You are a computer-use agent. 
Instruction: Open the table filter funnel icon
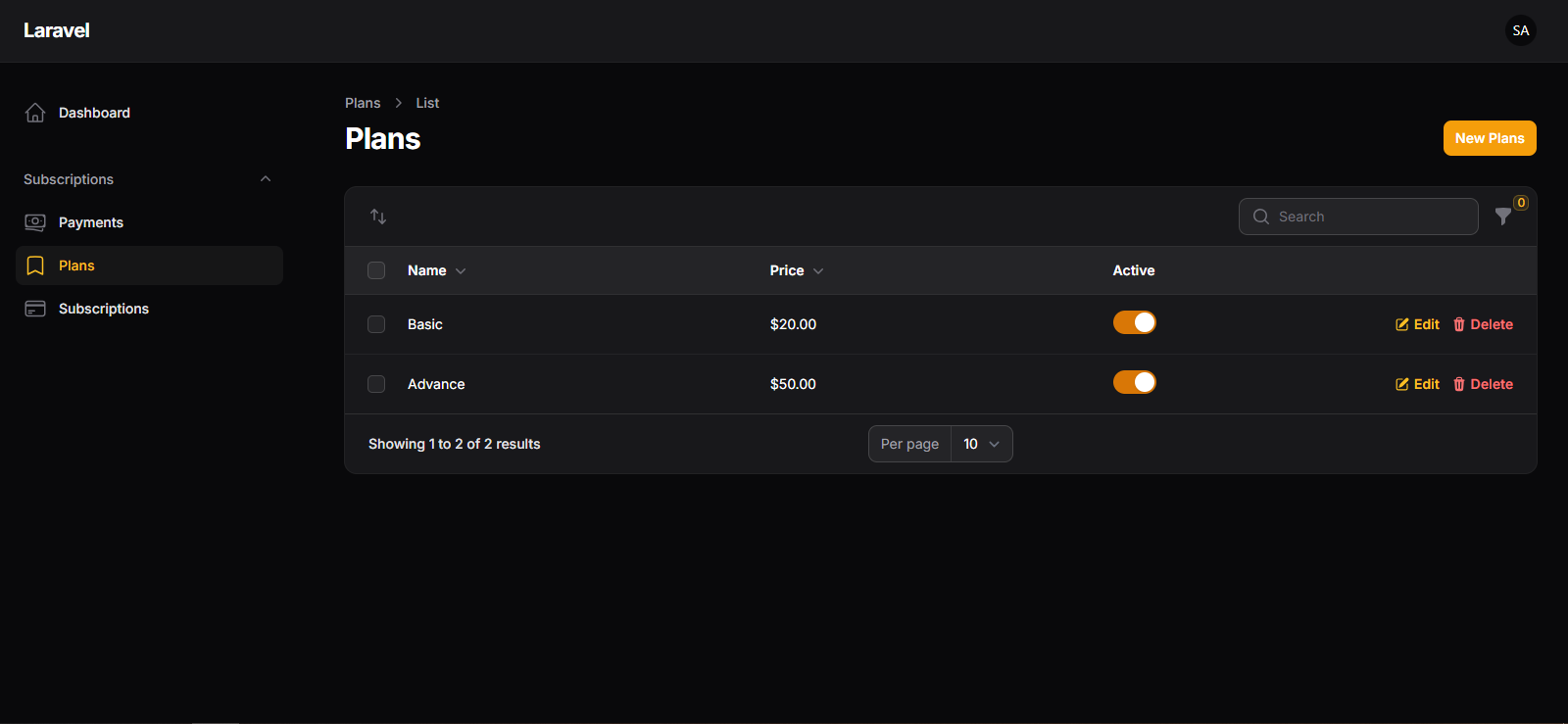pos(1503,217)
